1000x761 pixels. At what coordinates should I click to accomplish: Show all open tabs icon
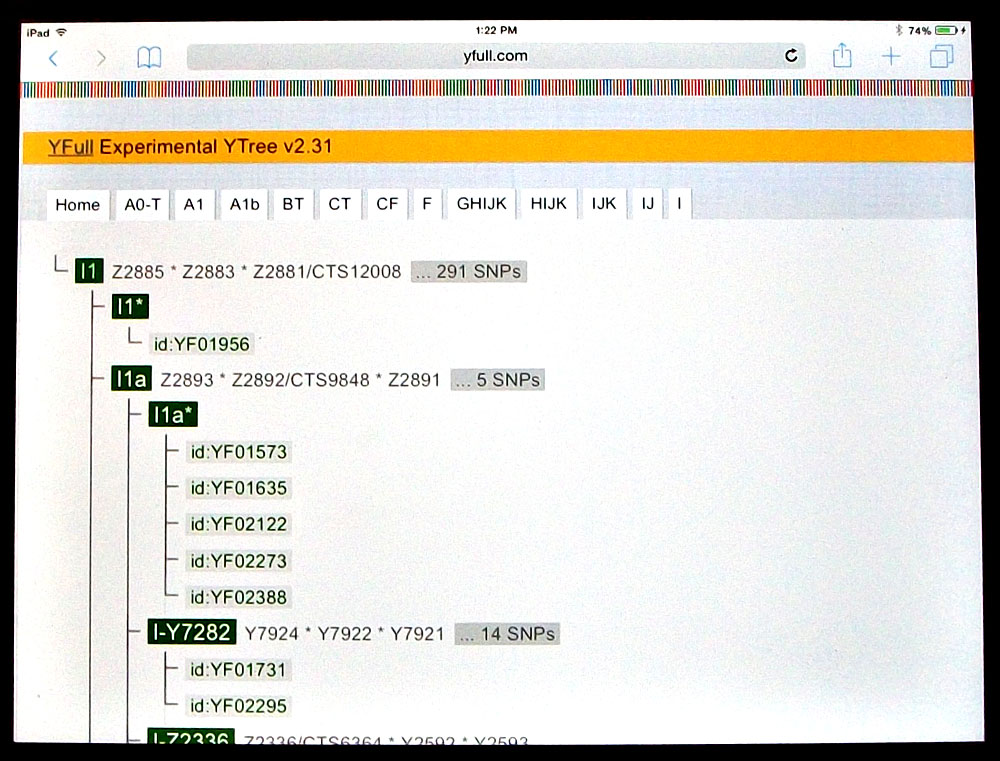[941, 57]
